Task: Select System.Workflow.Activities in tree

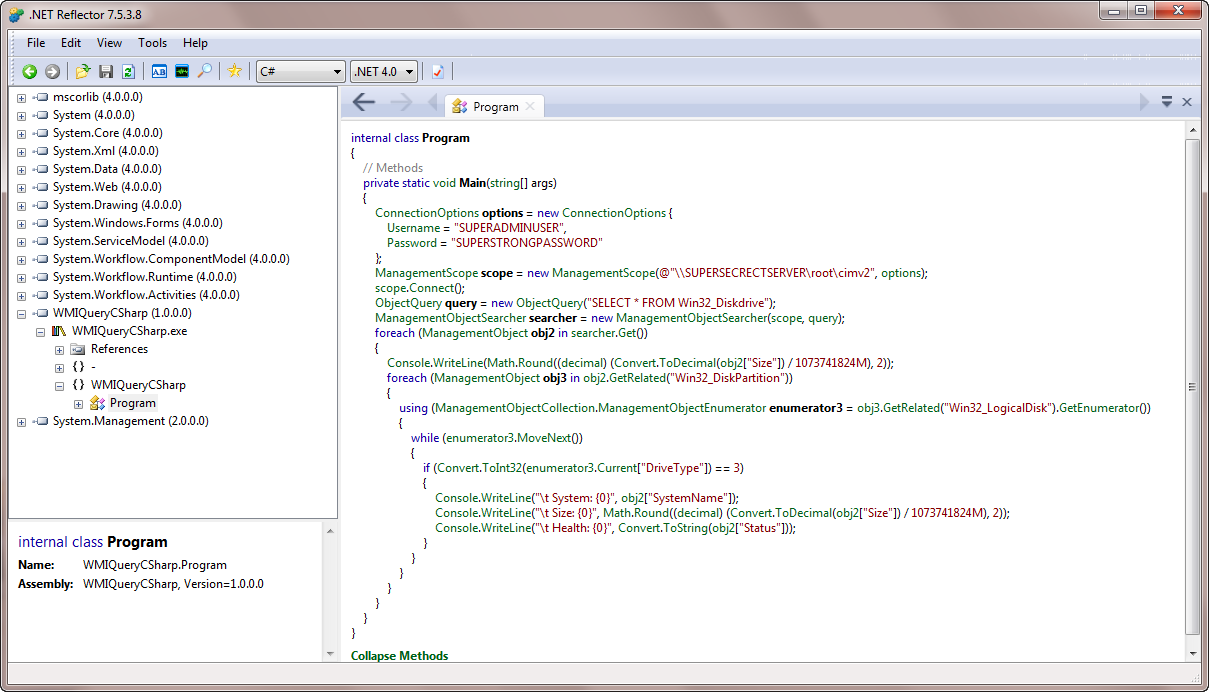Action: (x=146, y=295)
